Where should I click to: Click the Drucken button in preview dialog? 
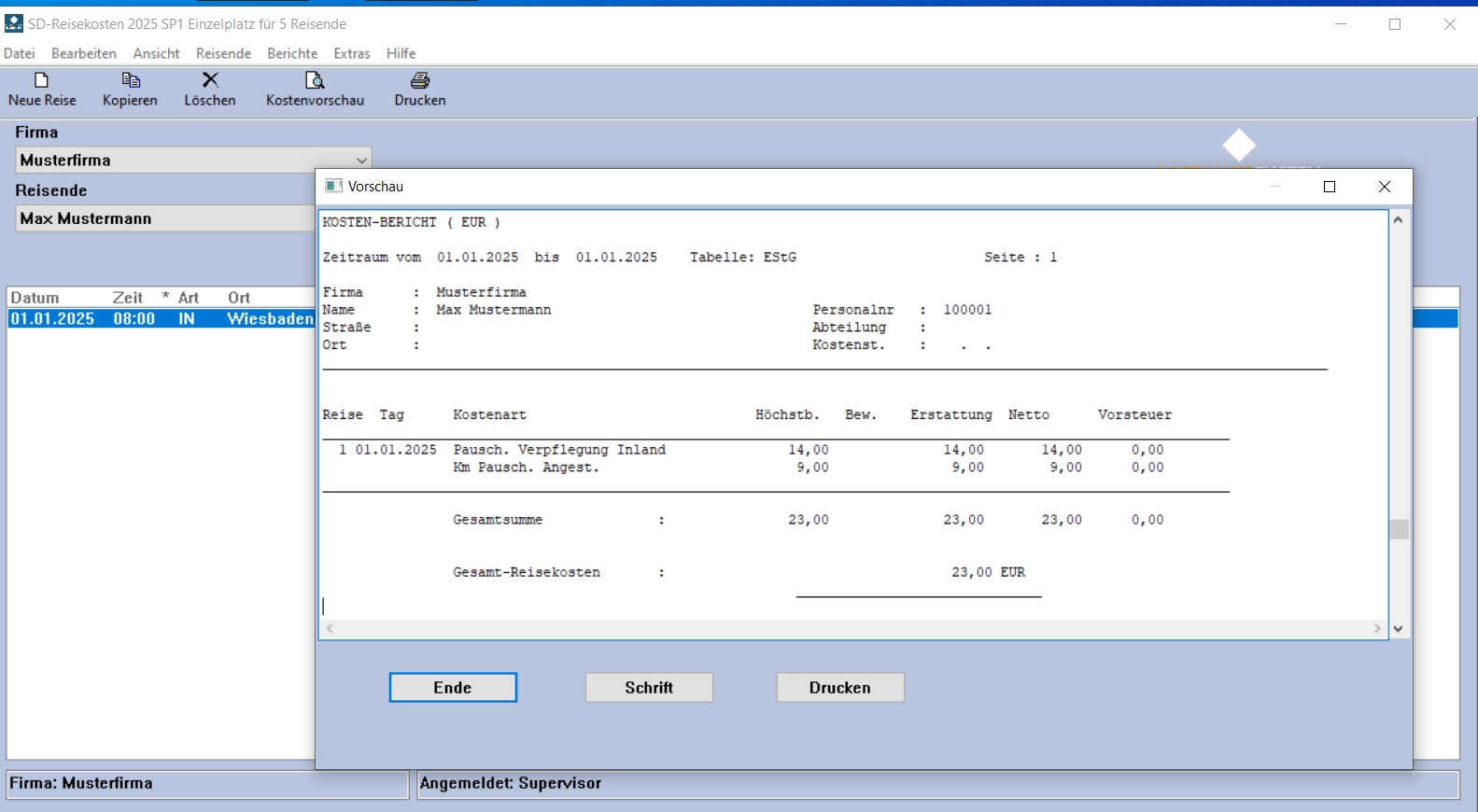[840, 688]
